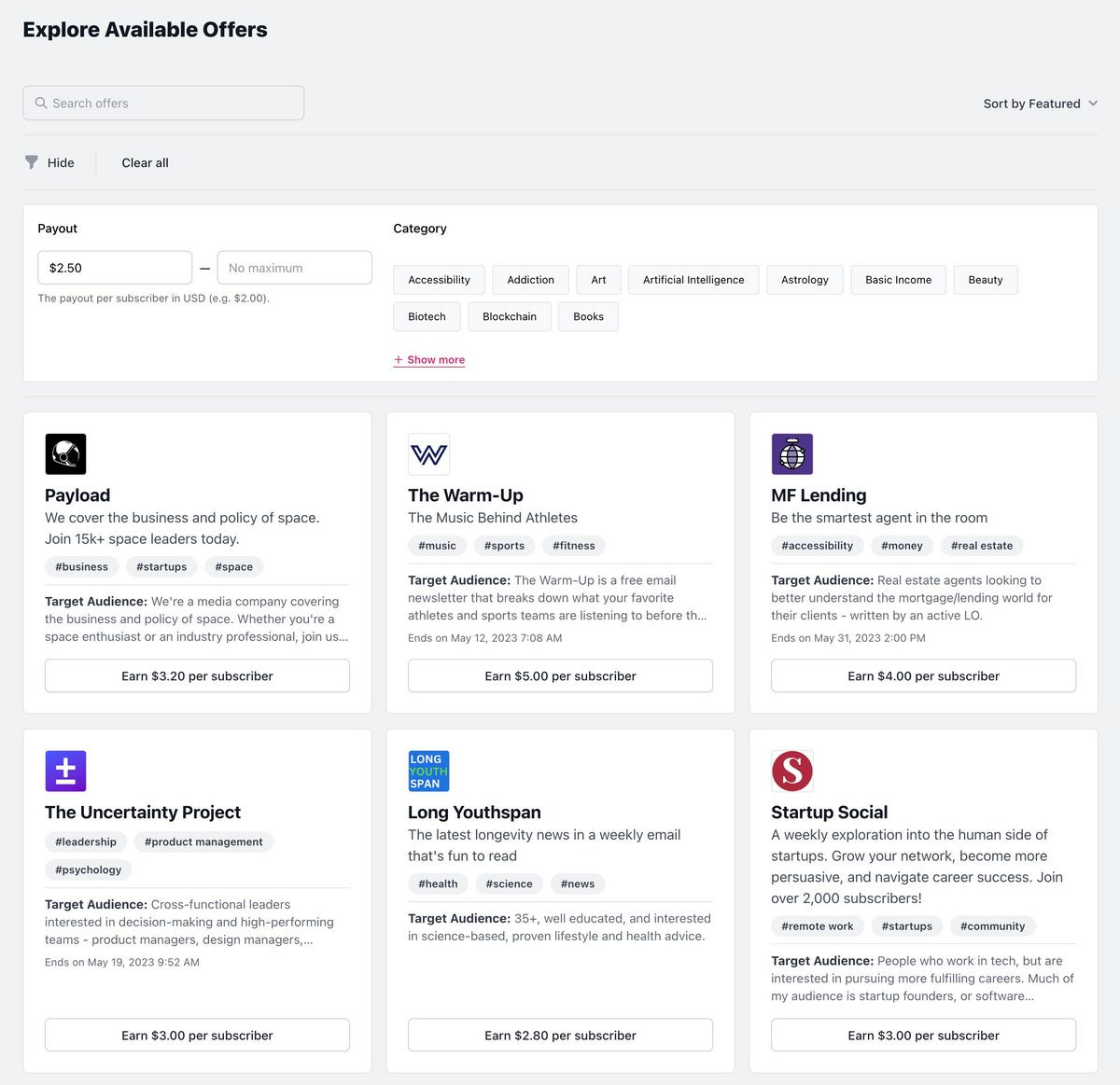Toggle the Astrology category filter
The width and height of the screenshot is (1120, 1085).
[805, 280]
